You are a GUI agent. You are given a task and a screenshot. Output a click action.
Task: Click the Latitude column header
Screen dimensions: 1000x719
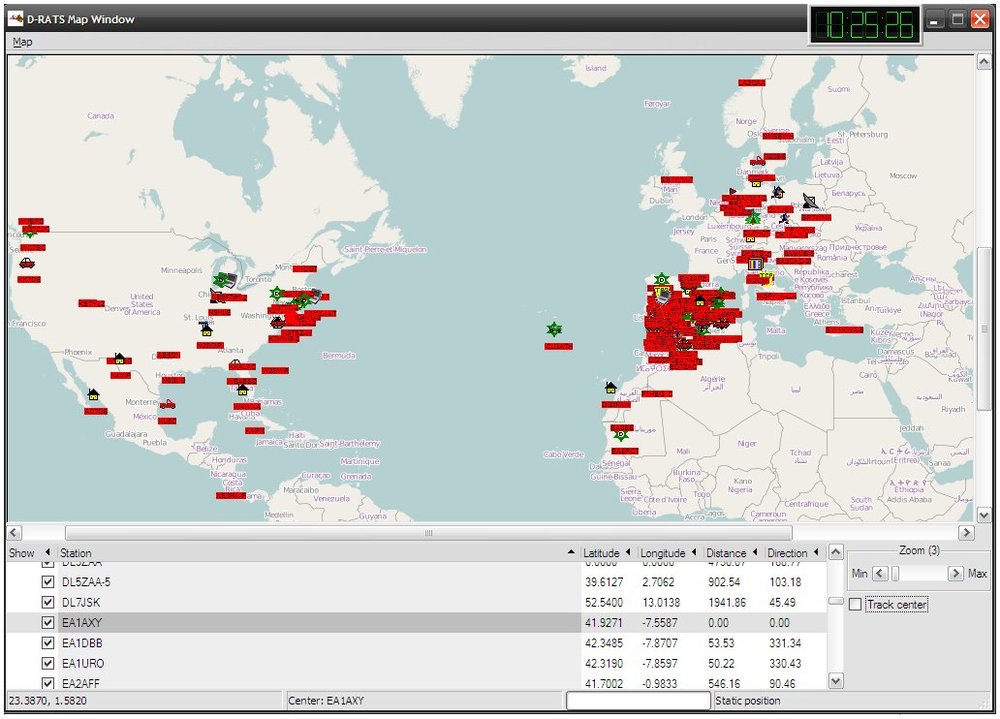601,553
